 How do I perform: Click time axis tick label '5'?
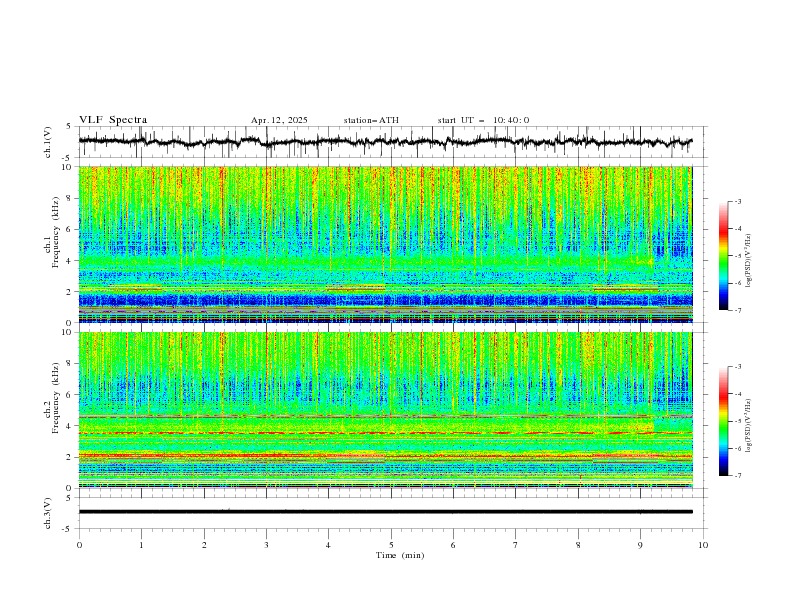[x=391, y=545]
